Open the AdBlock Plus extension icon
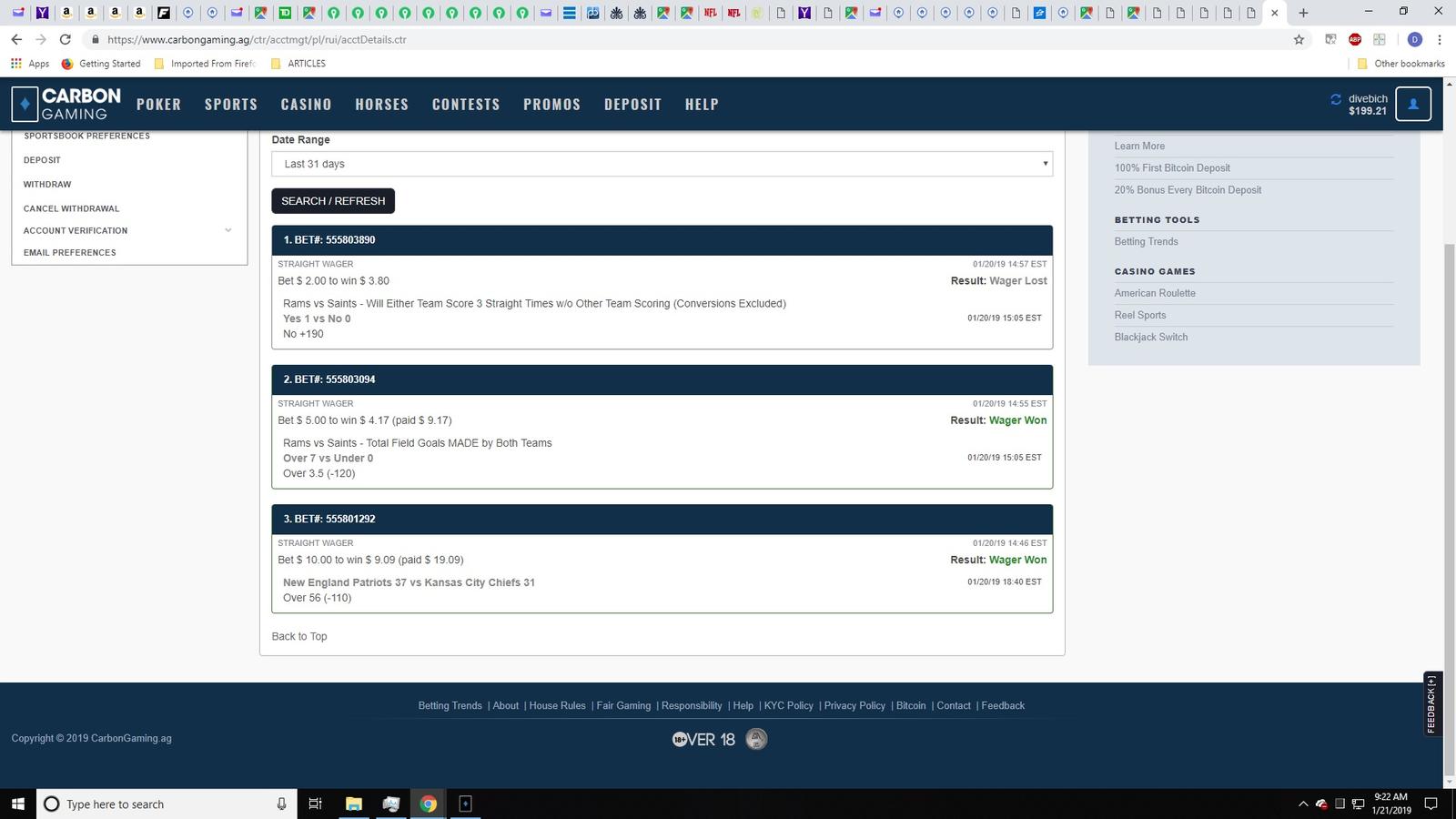Screen dimensions: 1456x819 click(x=1355, y=39)
